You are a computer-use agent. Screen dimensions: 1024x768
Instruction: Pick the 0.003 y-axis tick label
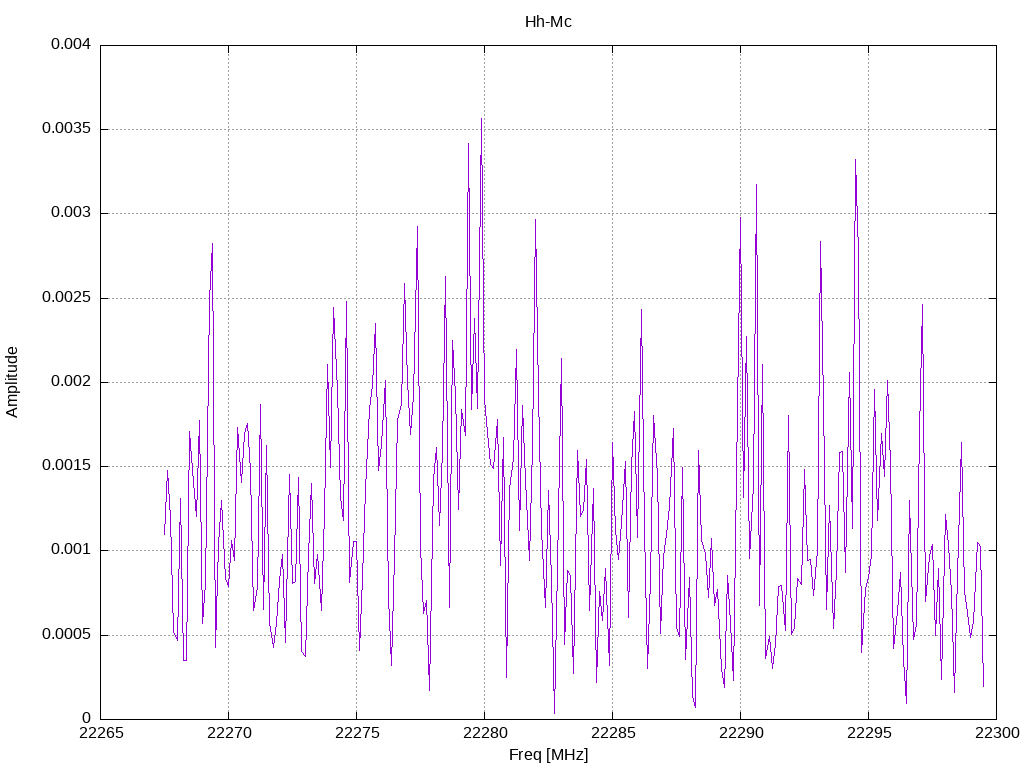71,213
